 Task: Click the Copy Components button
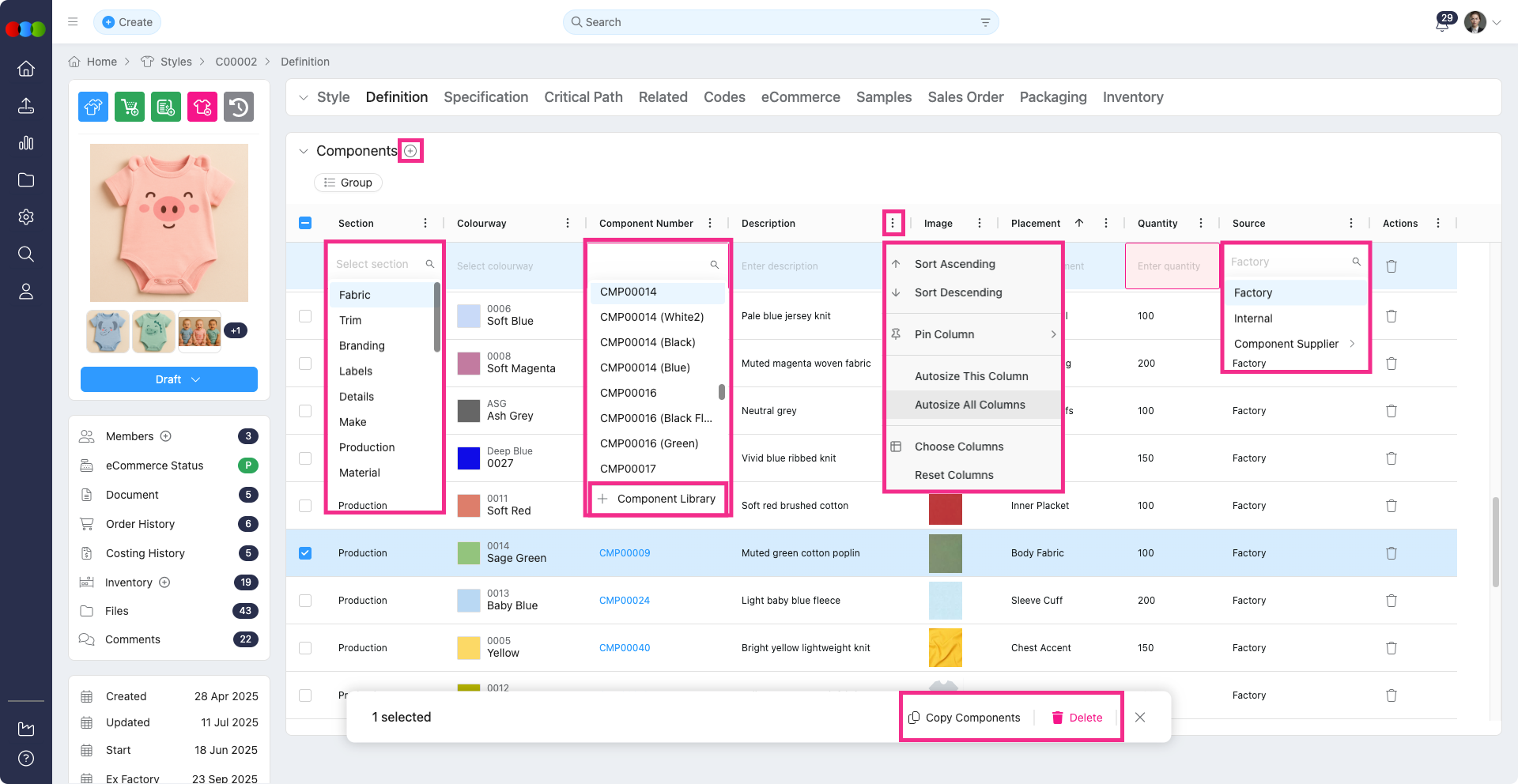coord(965,718)
